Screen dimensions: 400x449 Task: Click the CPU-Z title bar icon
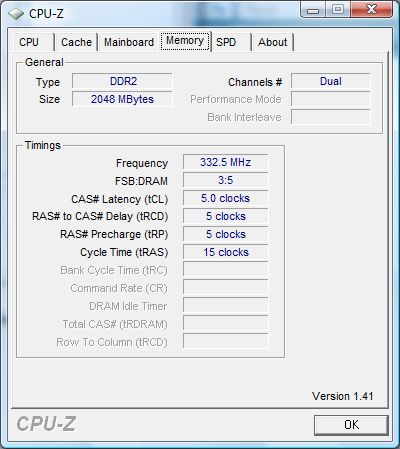point(16,14)
